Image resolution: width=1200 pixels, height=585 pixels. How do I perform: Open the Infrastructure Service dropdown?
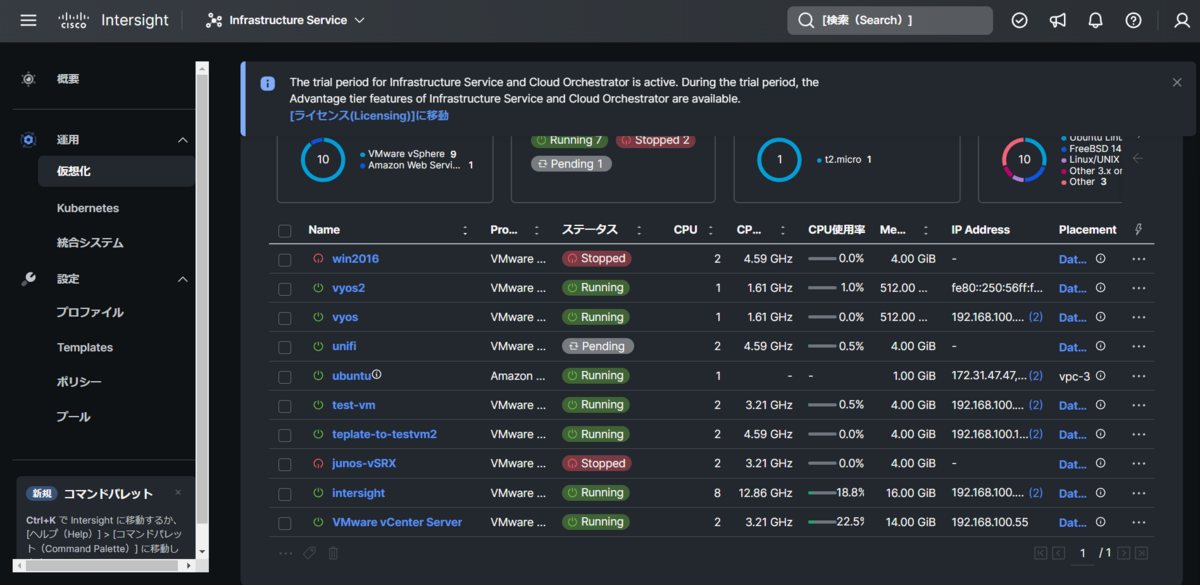[x=285, y=20]
